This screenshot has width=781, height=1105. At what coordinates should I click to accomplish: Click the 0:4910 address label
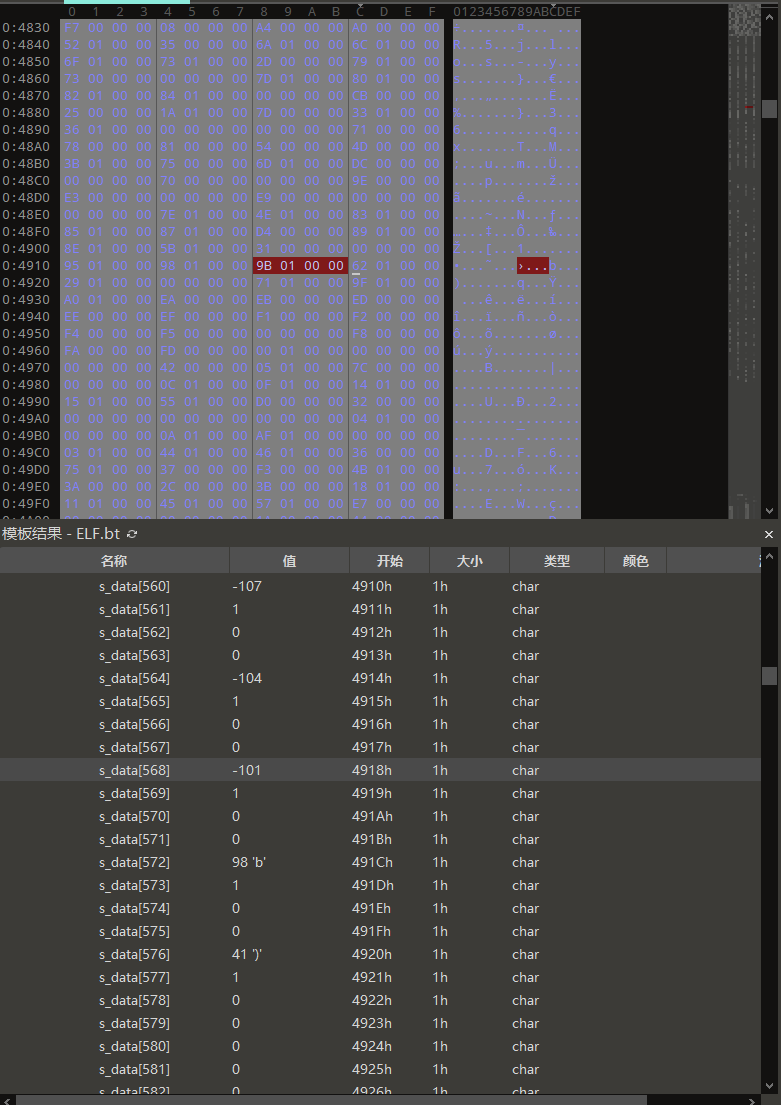(x=28, y=266)
